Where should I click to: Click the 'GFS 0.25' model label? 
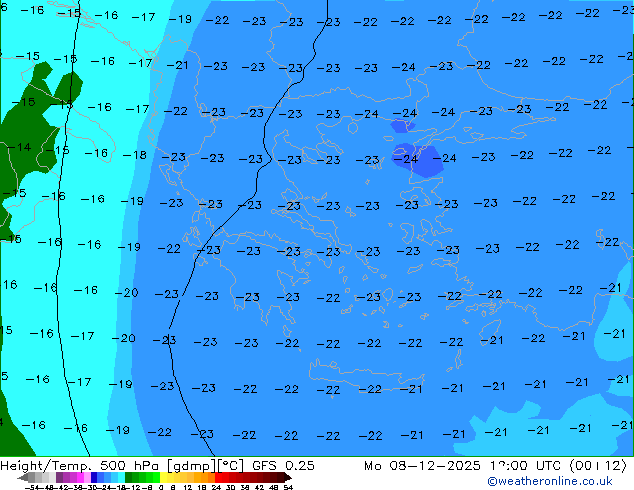[x=283, y=466]
